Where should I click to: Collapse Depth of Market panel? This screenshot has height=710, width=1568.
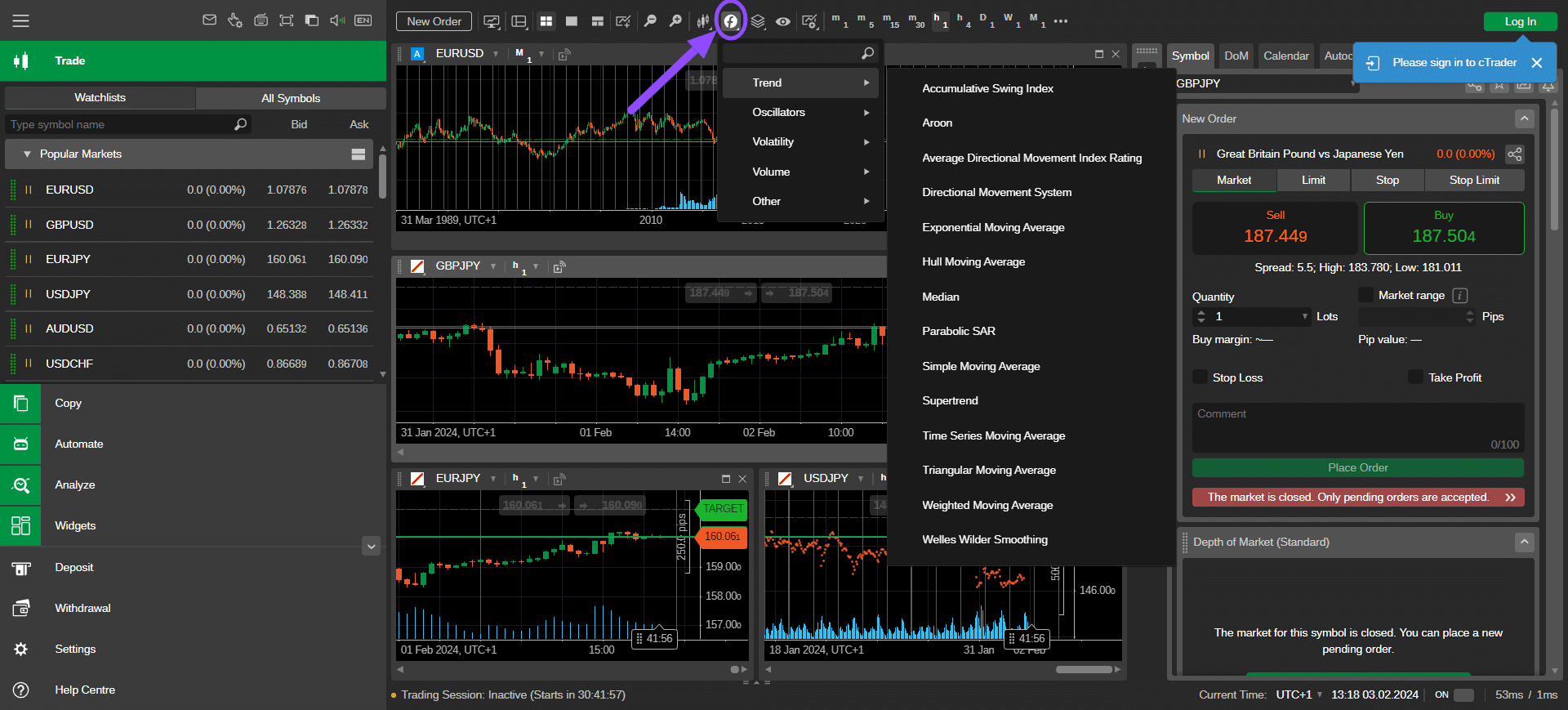coord(1524,543)
